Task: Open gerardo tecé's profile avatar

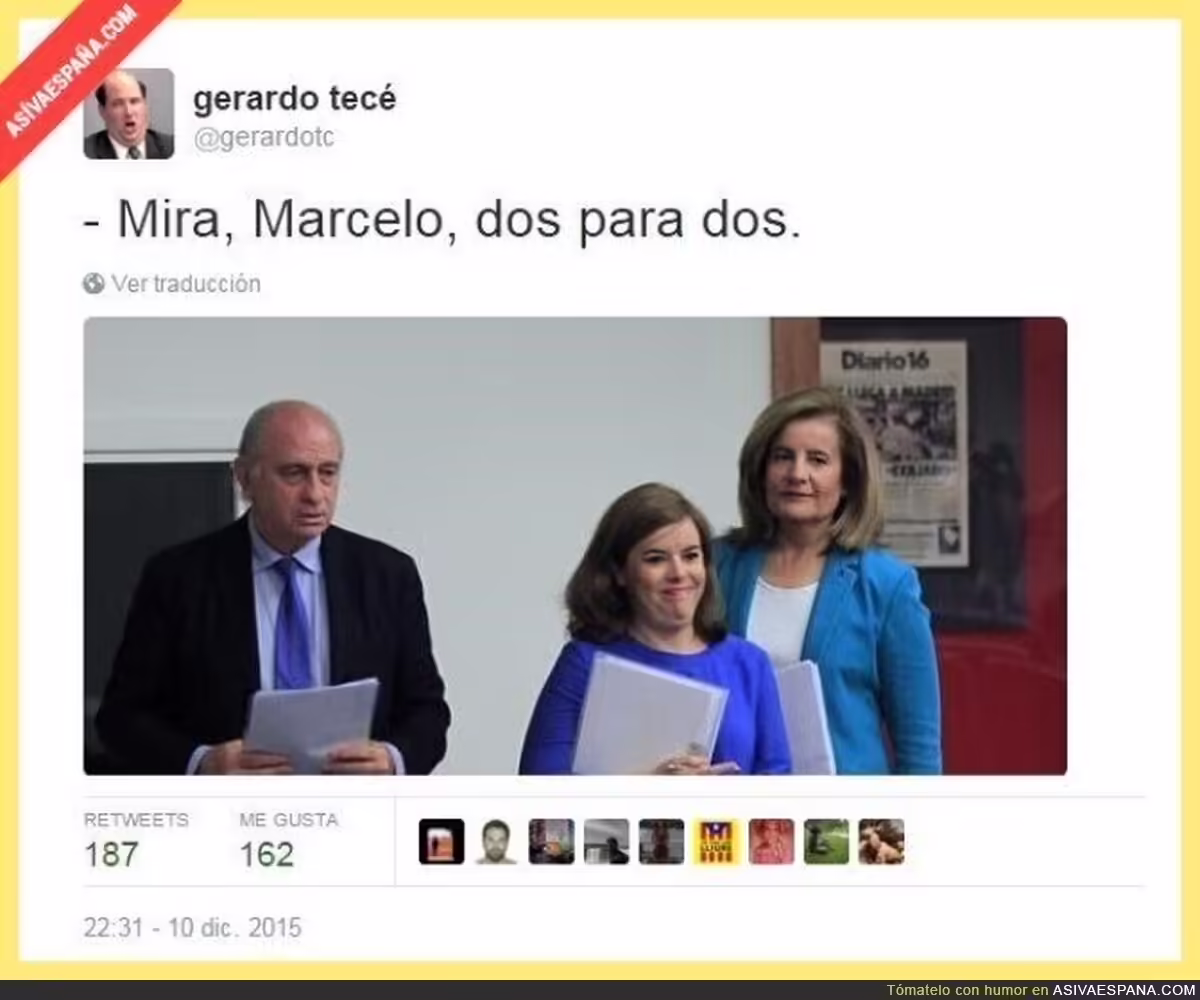Action: [128, 114]
